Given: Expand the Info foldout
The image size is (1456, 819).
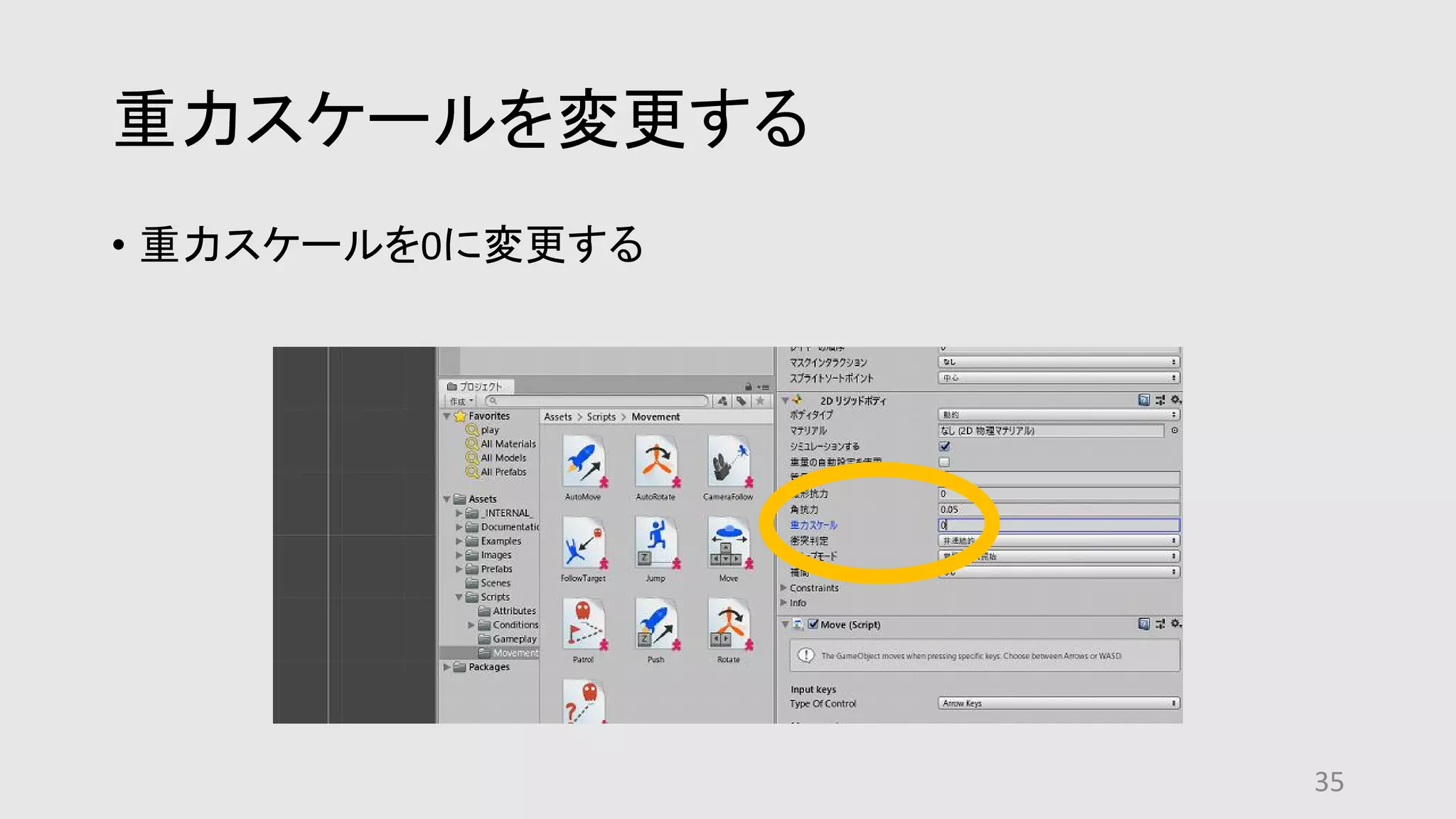Looking at the screenshot, I should point(784,603).
